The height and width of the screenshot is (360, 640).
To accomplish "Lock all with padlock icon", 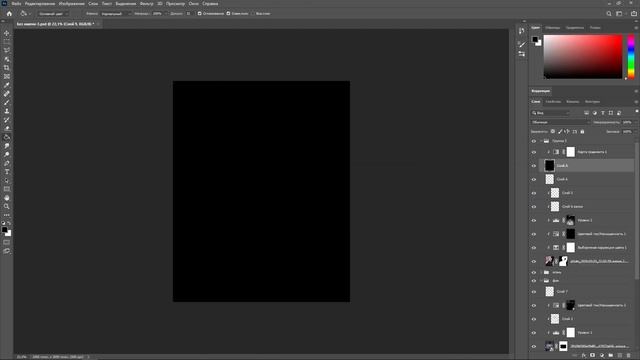I will point(582,131).
